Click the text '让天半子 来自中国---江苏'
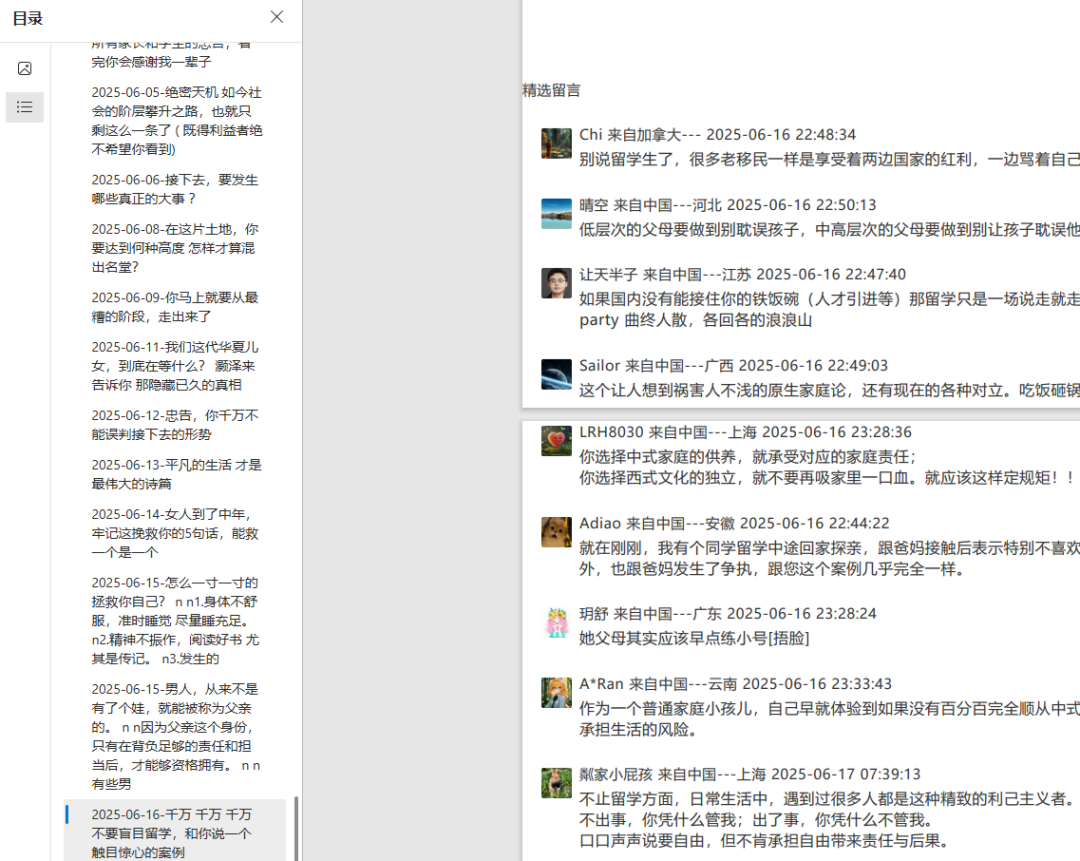 click(665, 274)
